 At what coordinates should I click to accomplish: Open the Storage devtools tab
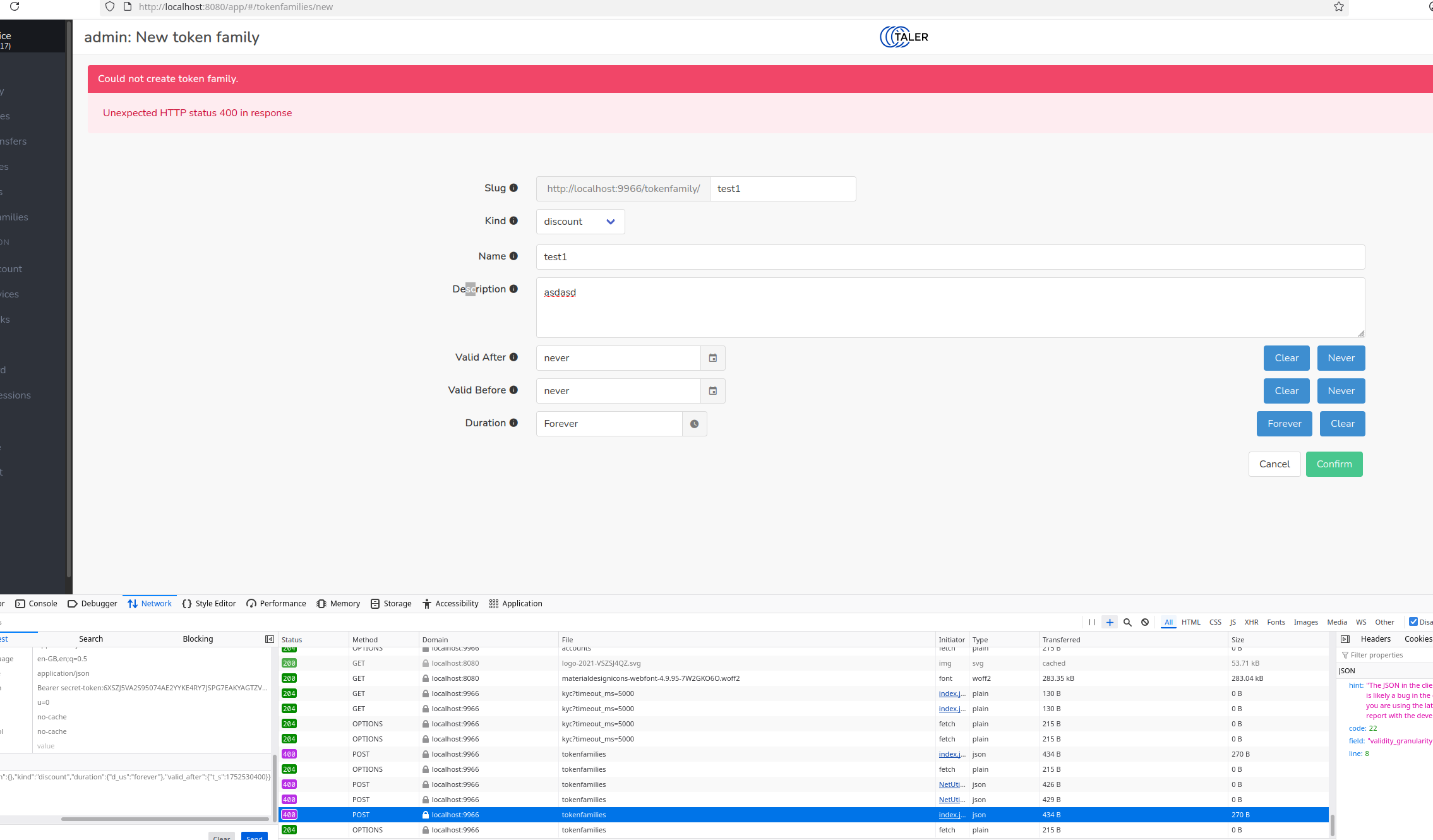pyautogui.click(x=391, y=604)
